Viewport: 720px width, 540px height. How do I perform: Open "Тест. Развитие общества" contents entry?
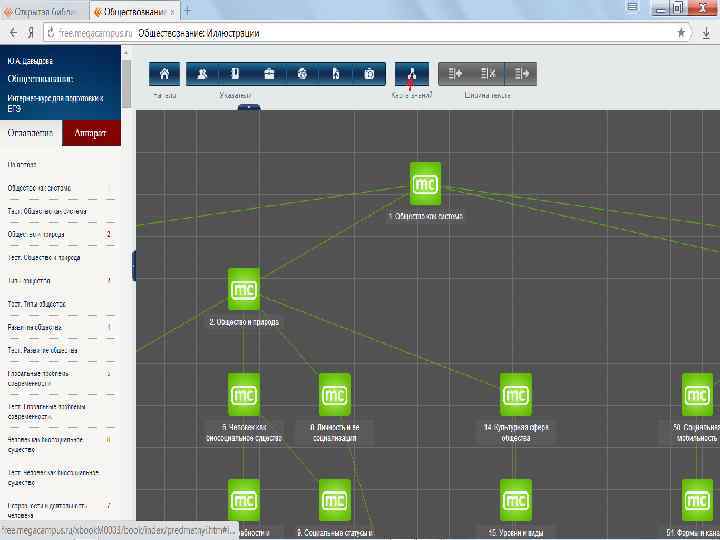click(43, 350)
